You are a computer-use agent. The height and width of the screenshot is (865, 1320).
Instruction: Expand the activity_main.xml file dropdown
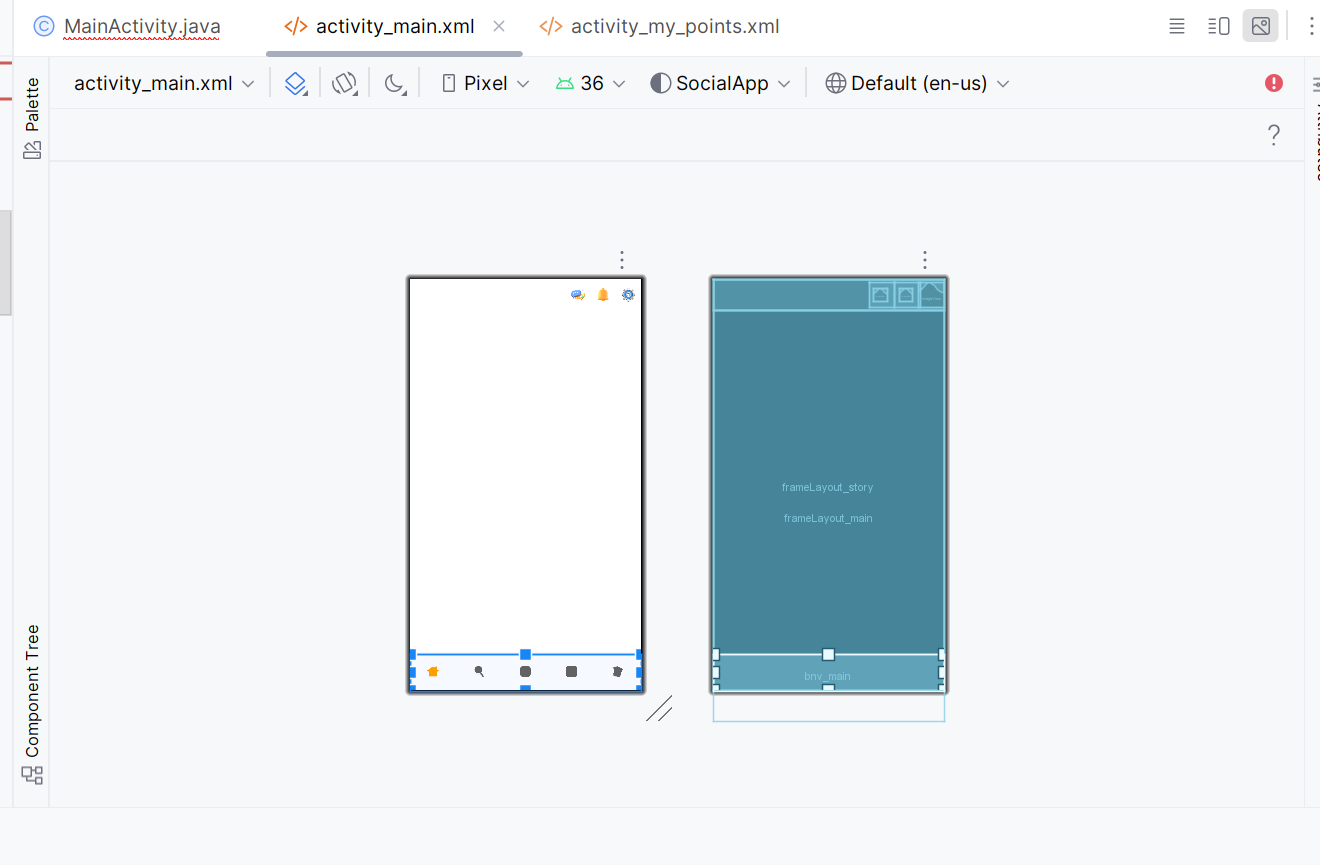165,83
